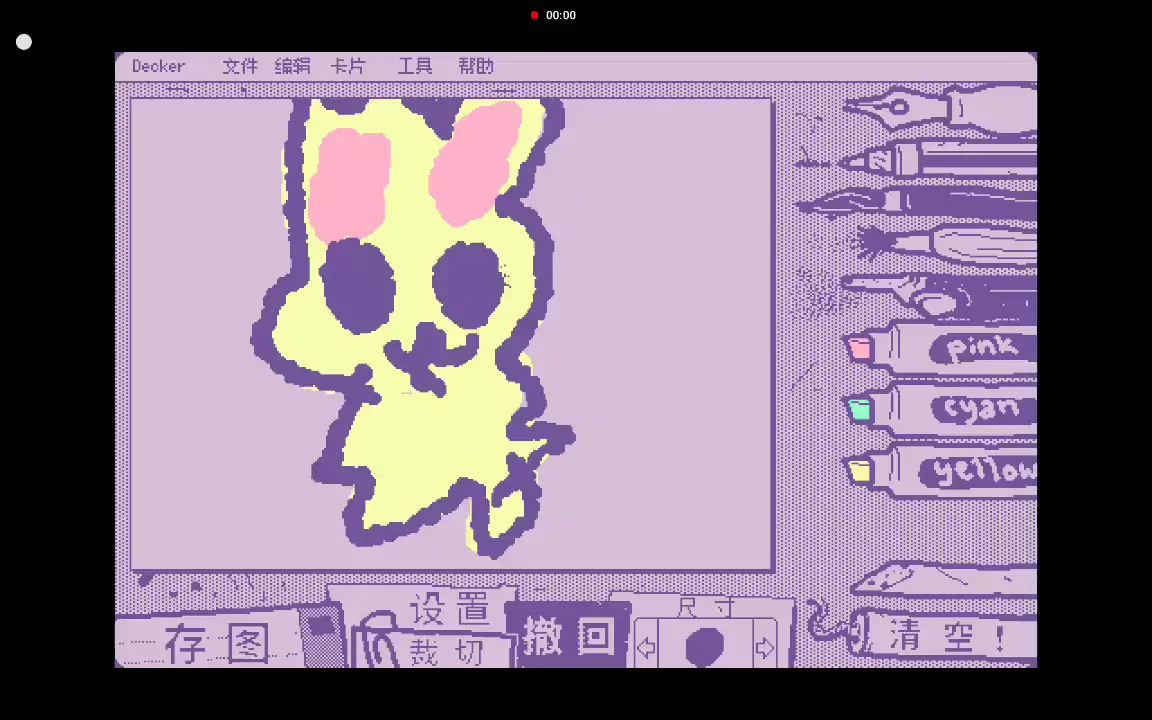Open the 文件 menu

point(239,66)
